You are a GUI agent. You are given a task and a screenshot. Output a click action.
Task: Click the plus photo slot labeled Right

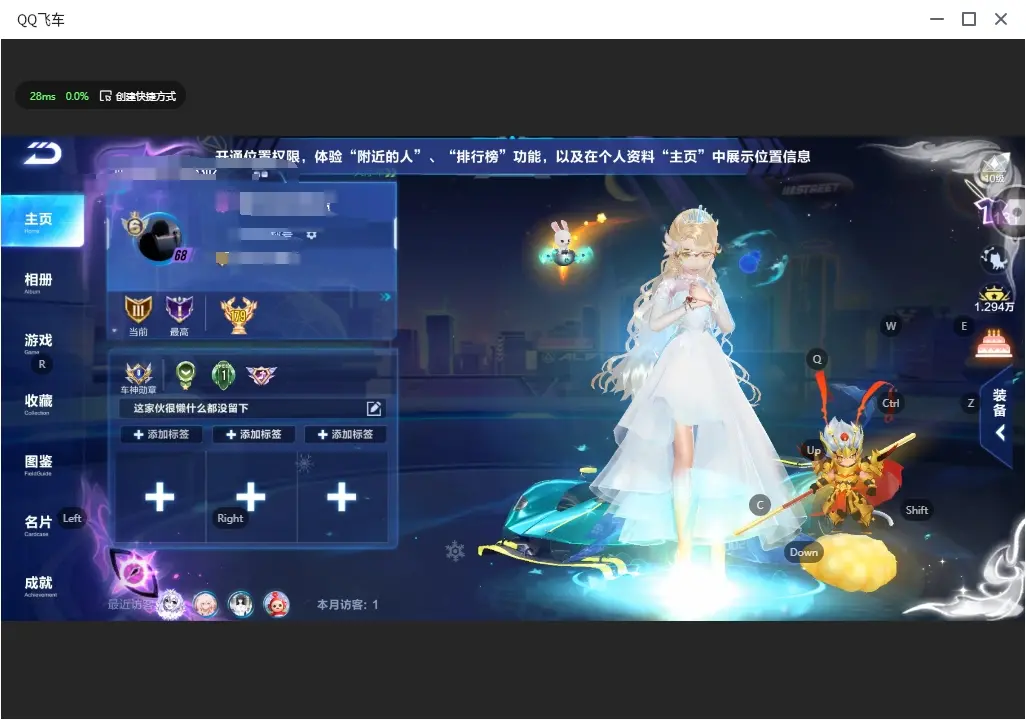click(x=251, y=497)
